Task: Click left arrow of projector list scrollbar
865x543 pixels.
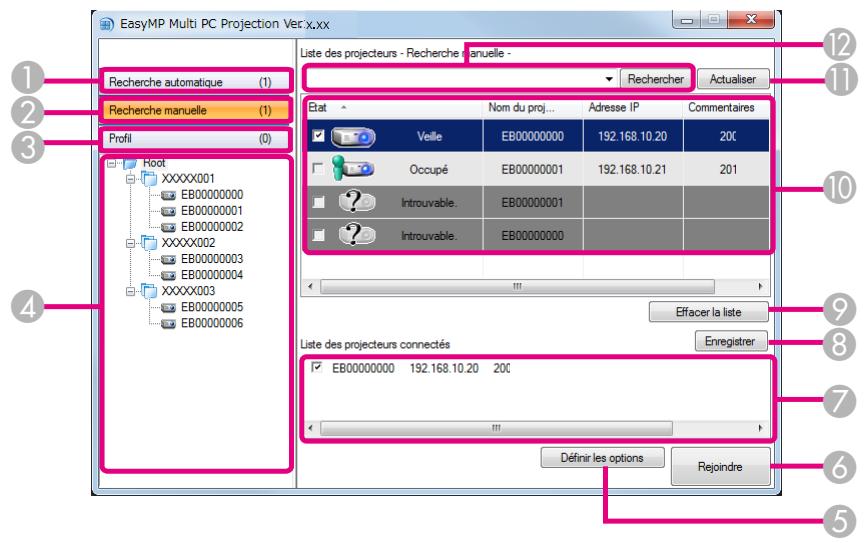Action: point(310,286)
